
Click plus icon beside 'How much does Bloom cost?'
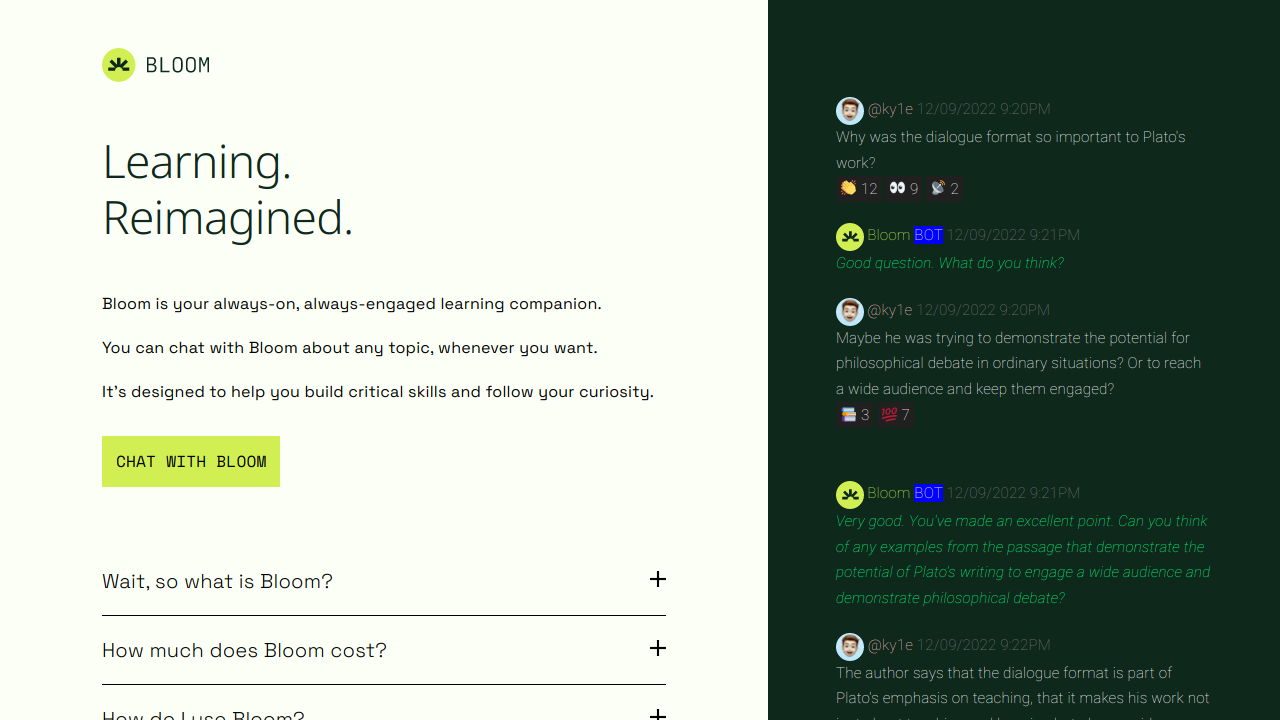tap(657, 649)
